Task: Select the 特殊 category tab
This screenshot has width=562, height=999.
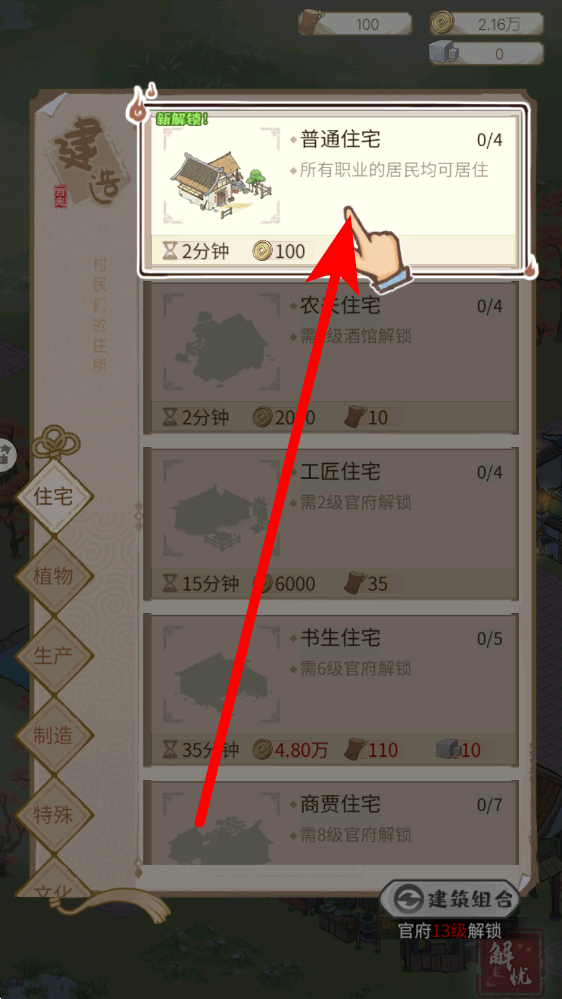Action: coord(54,815)
